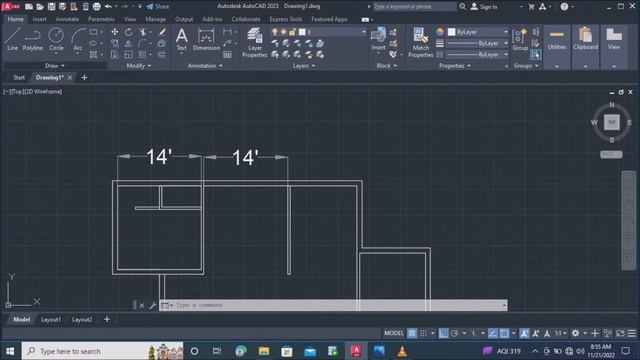Image resolution: width=640 pixels, height=360 pixels.
Task: Select the Scale tool
Action: click(x=129, y=54)
